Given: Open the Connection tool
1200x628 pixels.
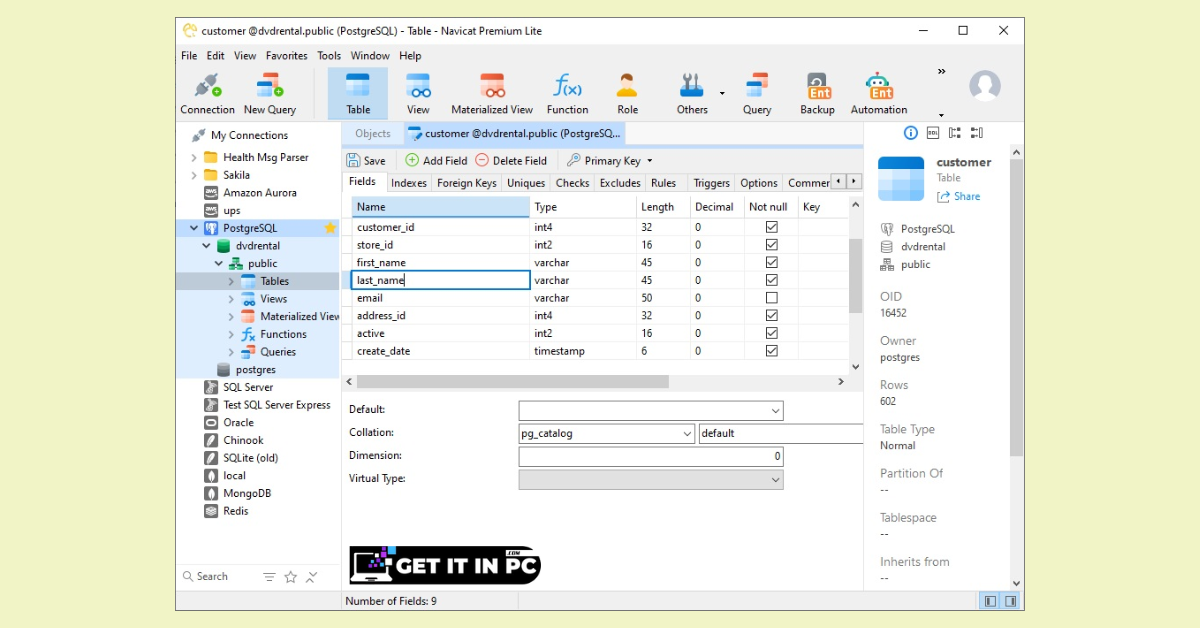Looking at the screenshot, I should (x=207, y=94).
